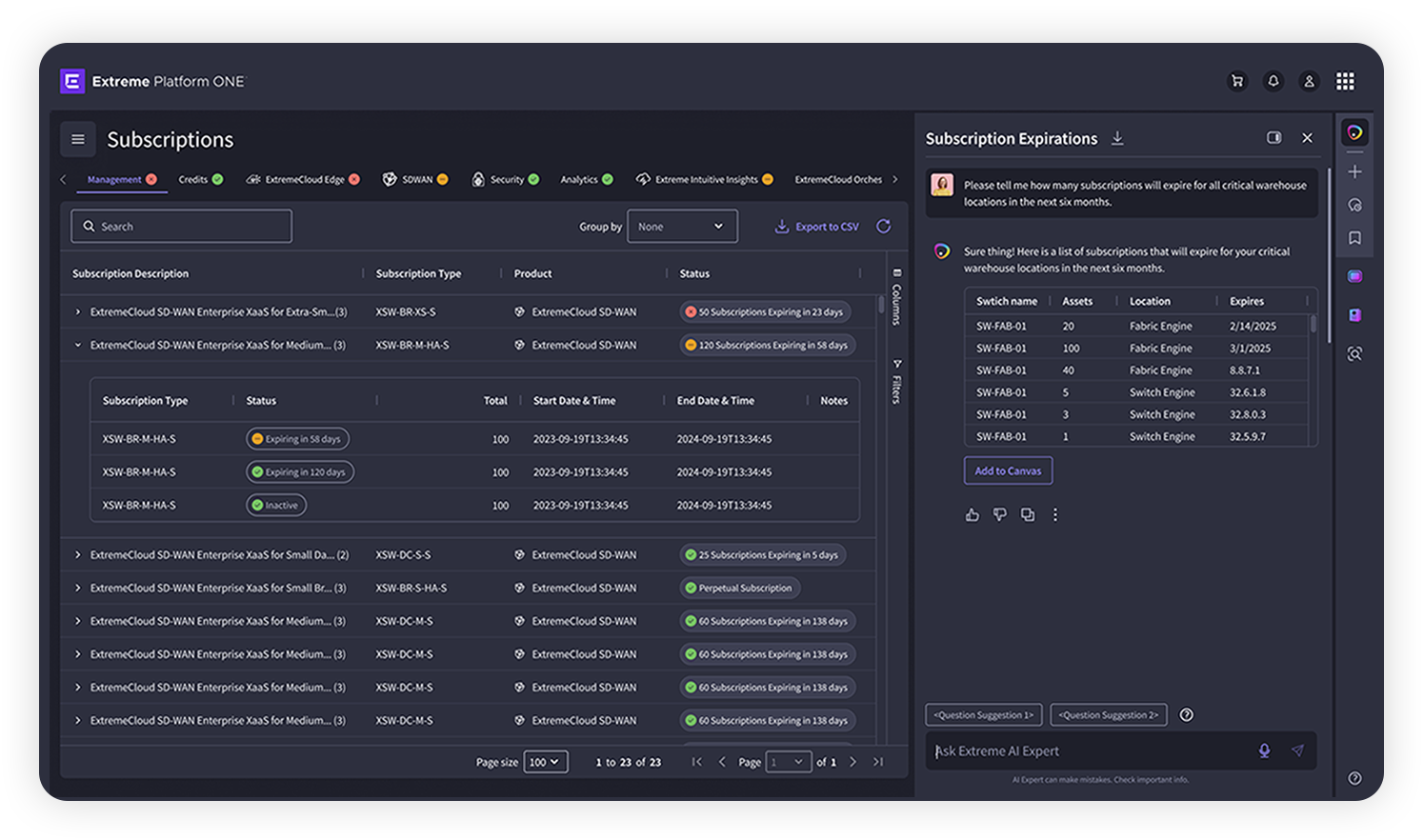Image resolution: width=1424 pixels, height=840 pixels.
Task: Open the Page number dropdown
Action: click(x=789, y=762)
